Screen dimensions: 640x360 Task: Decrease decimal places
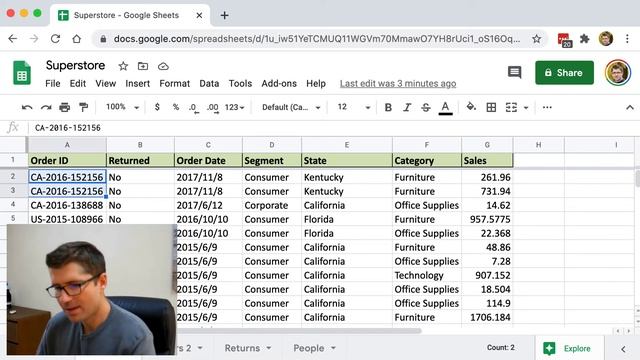coord(193,108)
